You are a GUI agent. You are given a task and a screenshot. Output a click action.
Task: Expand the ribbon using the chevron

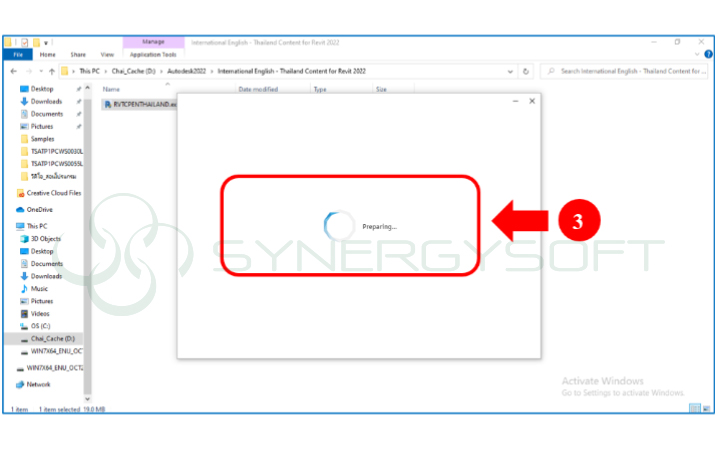click(x=696, y=55)
